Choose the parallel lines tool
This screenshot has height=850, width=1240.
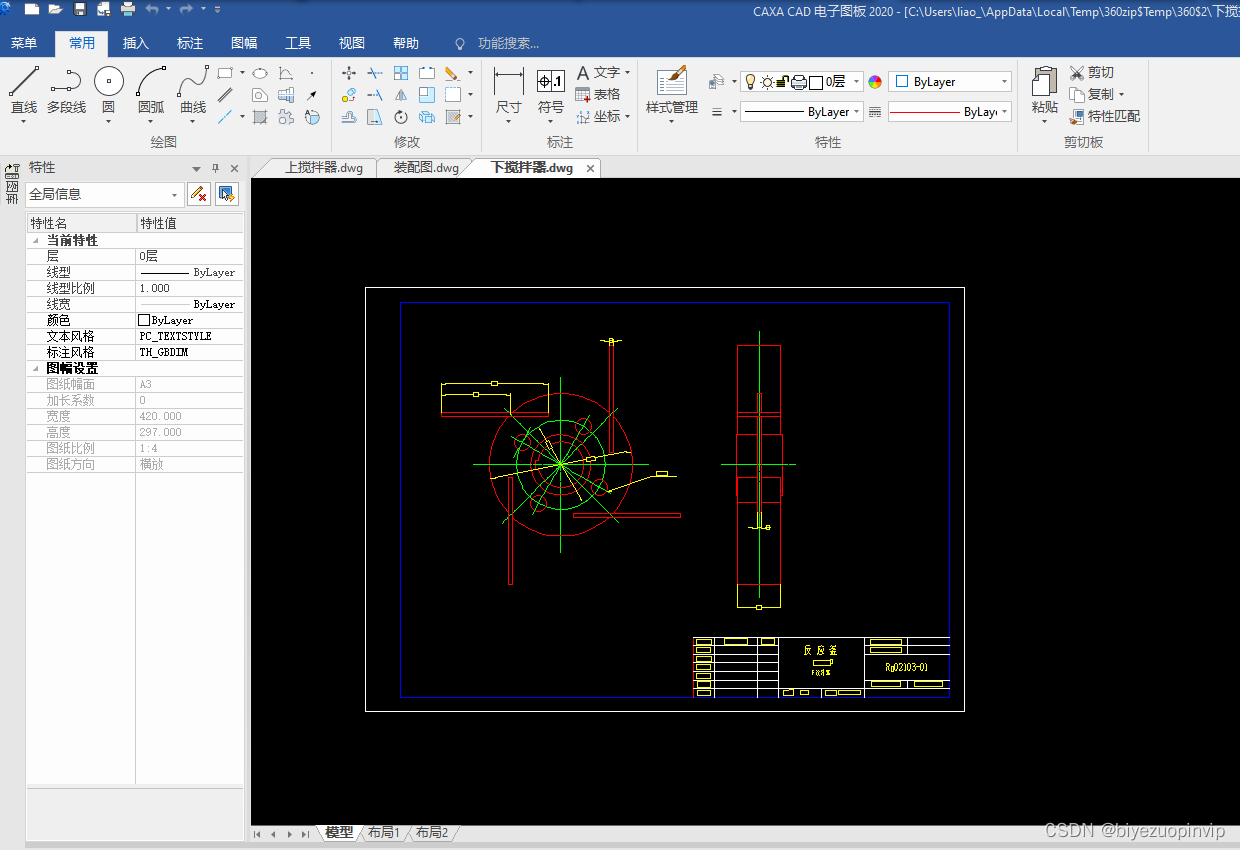[x=226, y=95]
